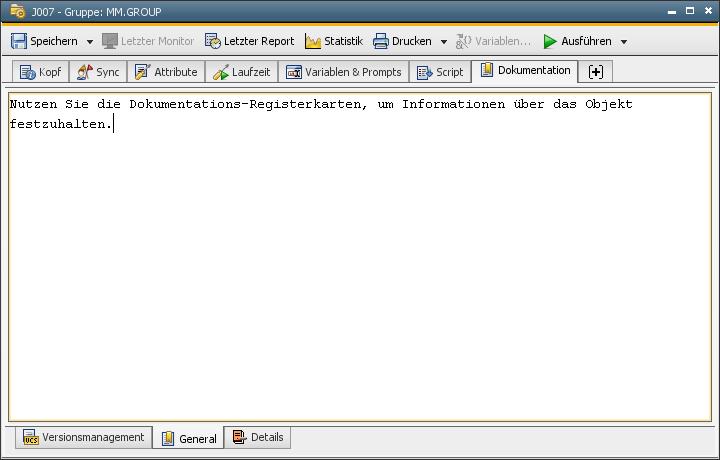The width and height of the screenshot is (720, 460).
Task: Open the Speichern dropdown arrow
Action: click(89, 42)
